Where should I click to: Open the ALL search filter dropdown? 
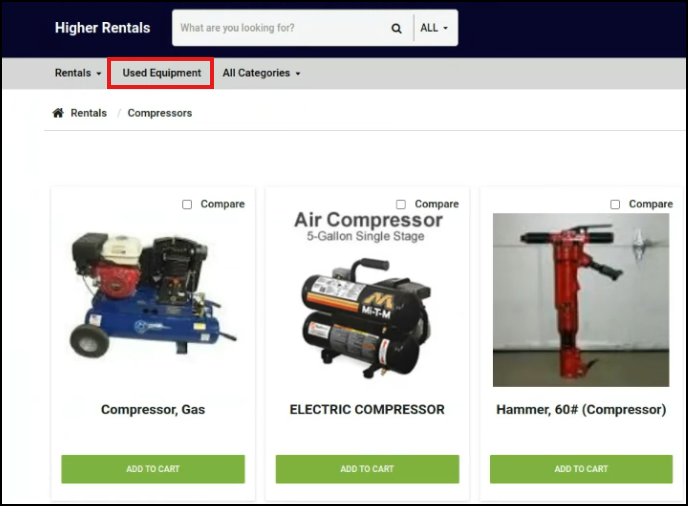pyautogui.click(x=434, y=28)
